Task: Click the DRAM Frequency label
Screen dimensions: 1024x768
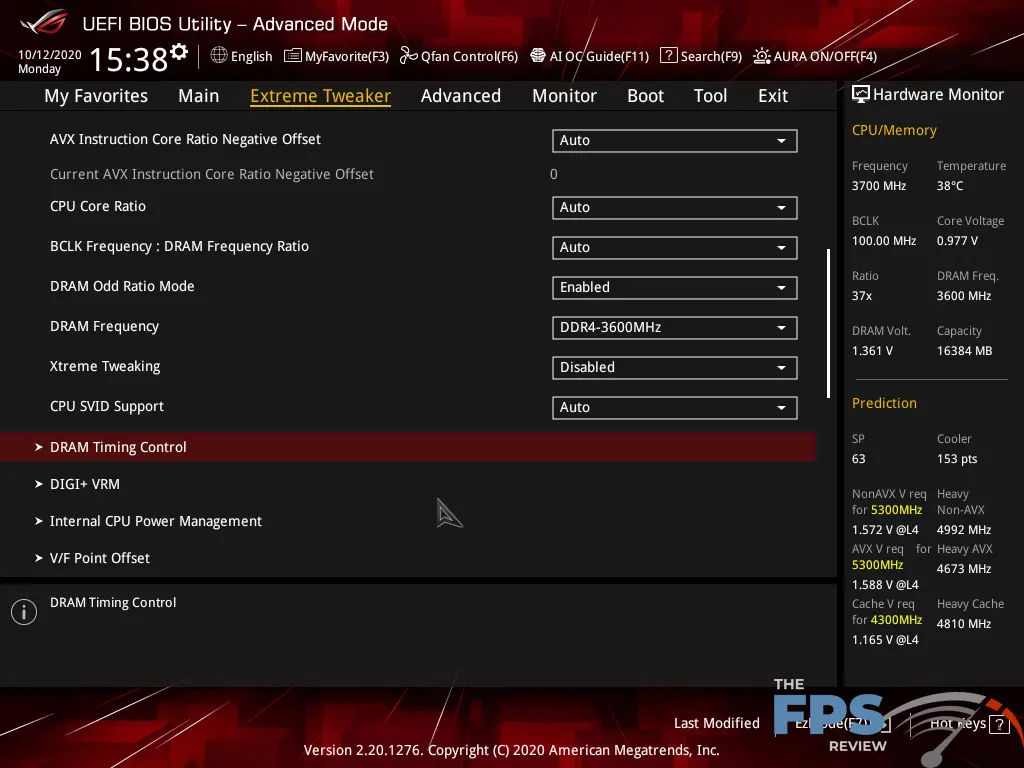Action: 104,327
